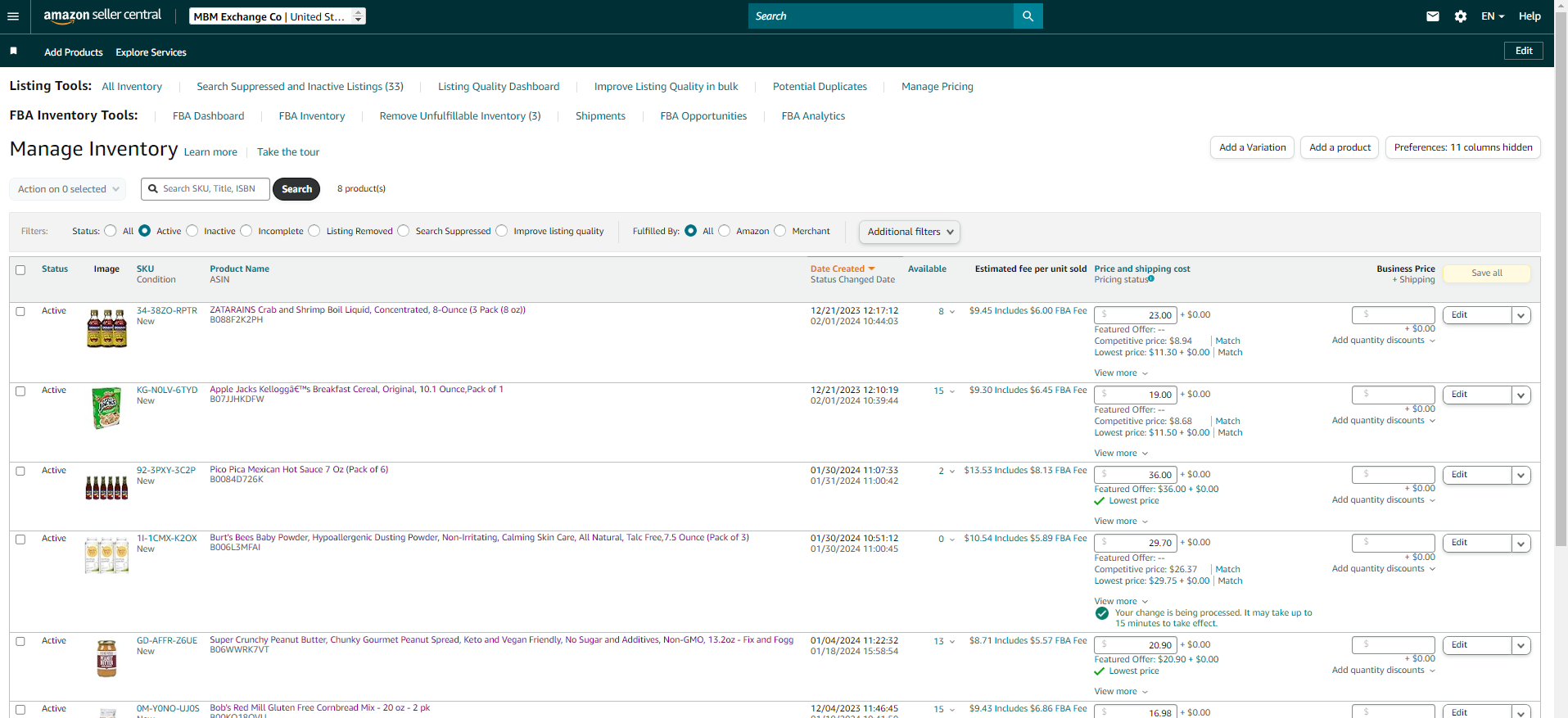Screen dimensions: 1568x718
Task: Open the Burt's Bees baby powder thumbnail
Action: tap(106, 555)
